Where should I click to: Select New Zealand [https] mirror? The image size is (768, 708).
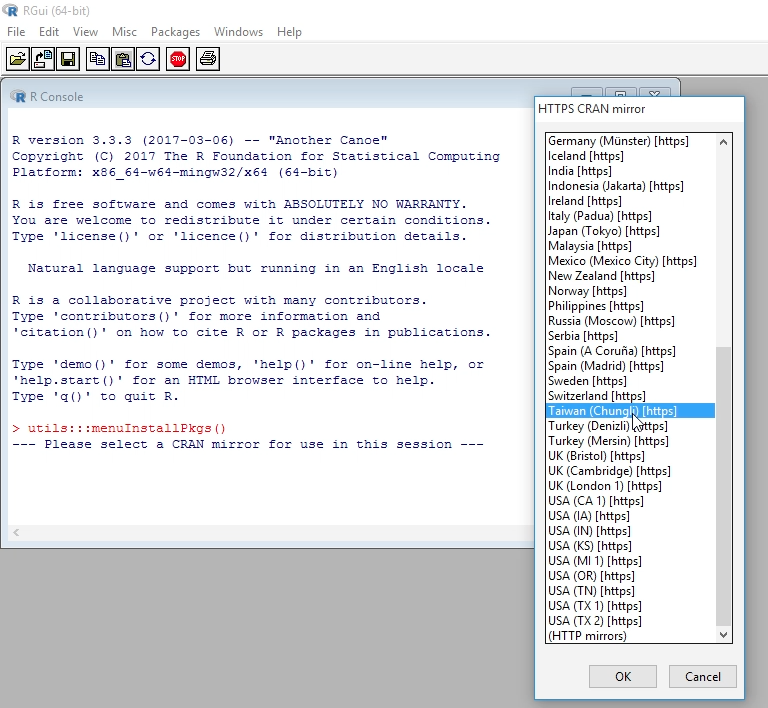[x=630, y=276]
